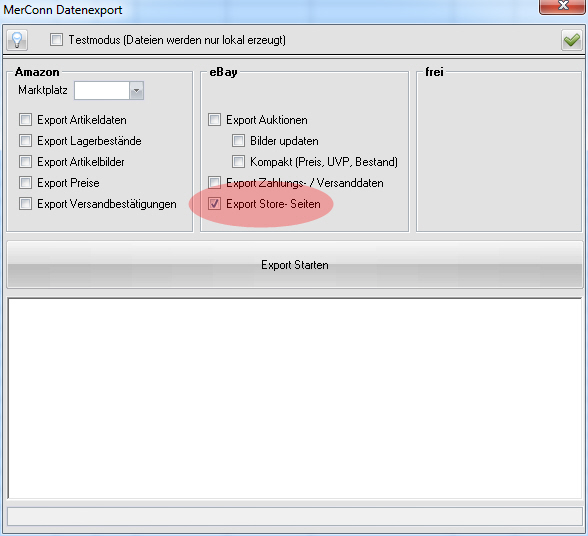Select the Marktplatz combo box field
This screenshot has width=588, height=536.
[109, 90]
